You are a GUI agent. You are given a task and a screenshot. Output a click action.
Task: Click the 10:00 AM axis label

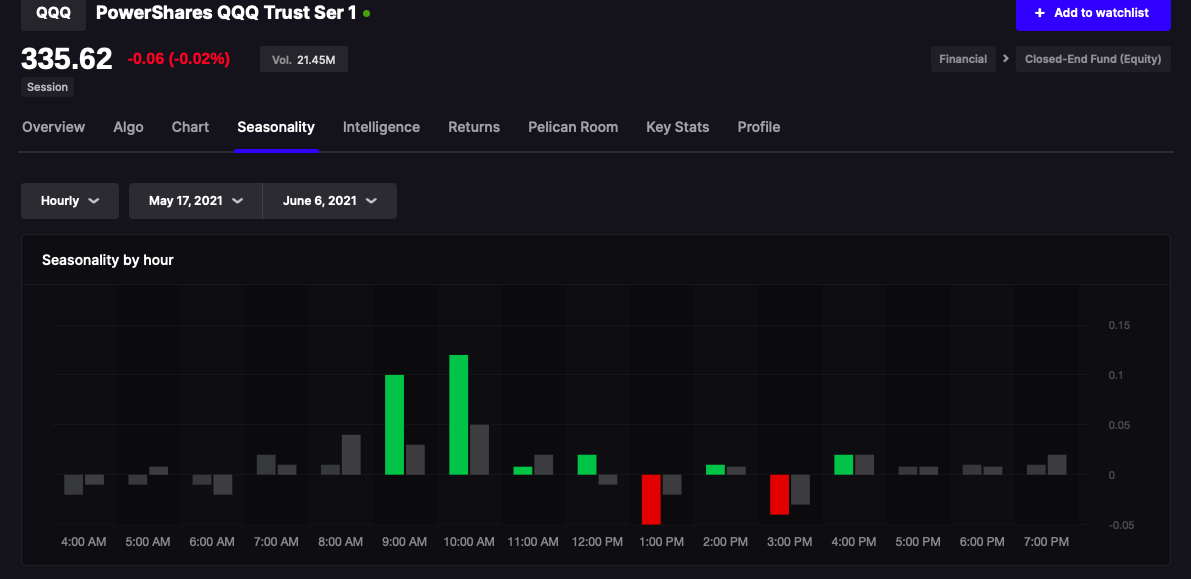coord(469,542)
